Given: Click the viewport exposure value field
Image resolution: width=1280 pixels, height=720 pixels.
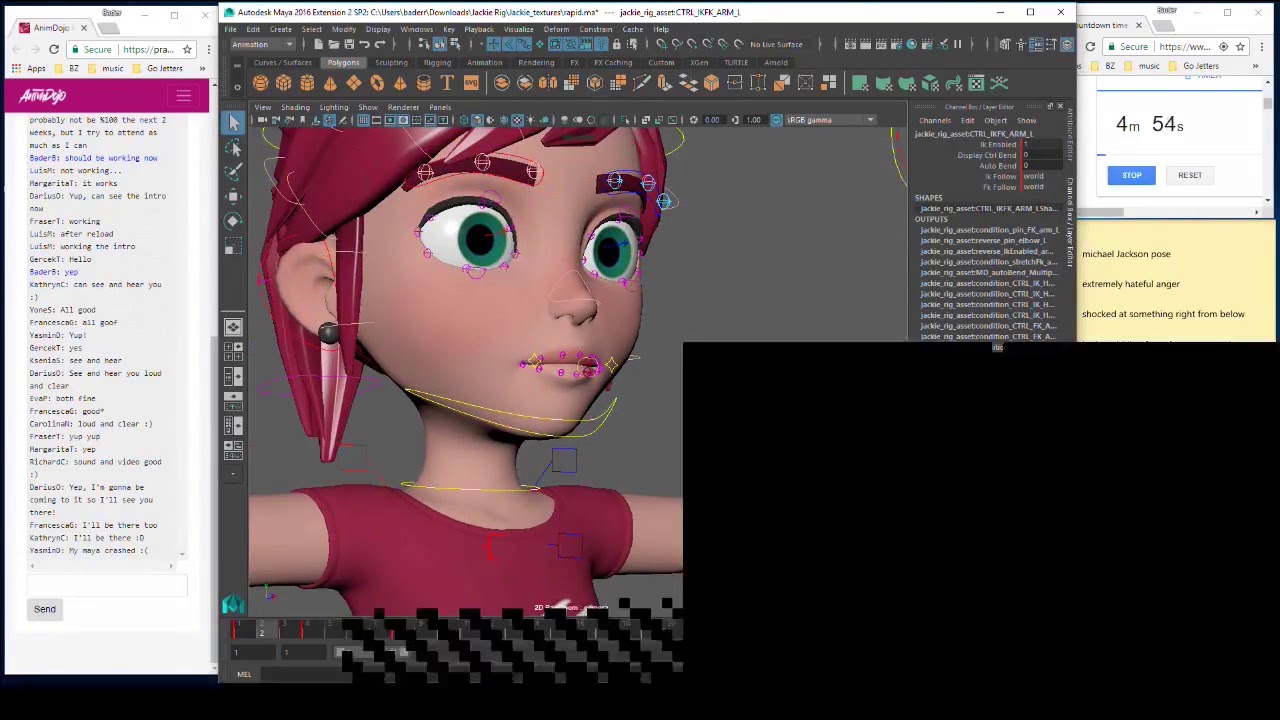Looking at the screenshot, I should [x=712, y=120].
